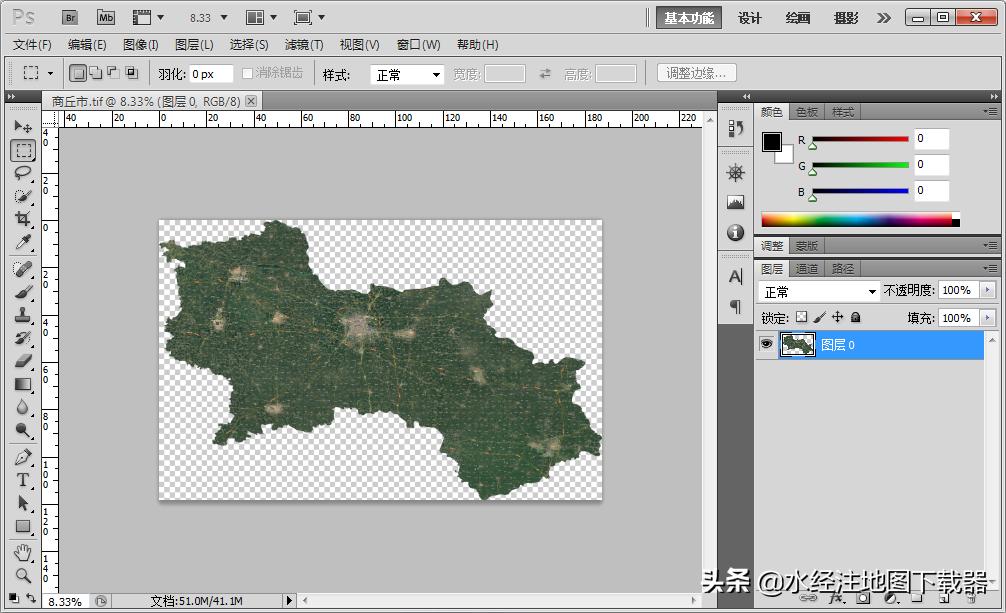
Task: Open the 滤镜(T) menu
Action: pos(304,45)
